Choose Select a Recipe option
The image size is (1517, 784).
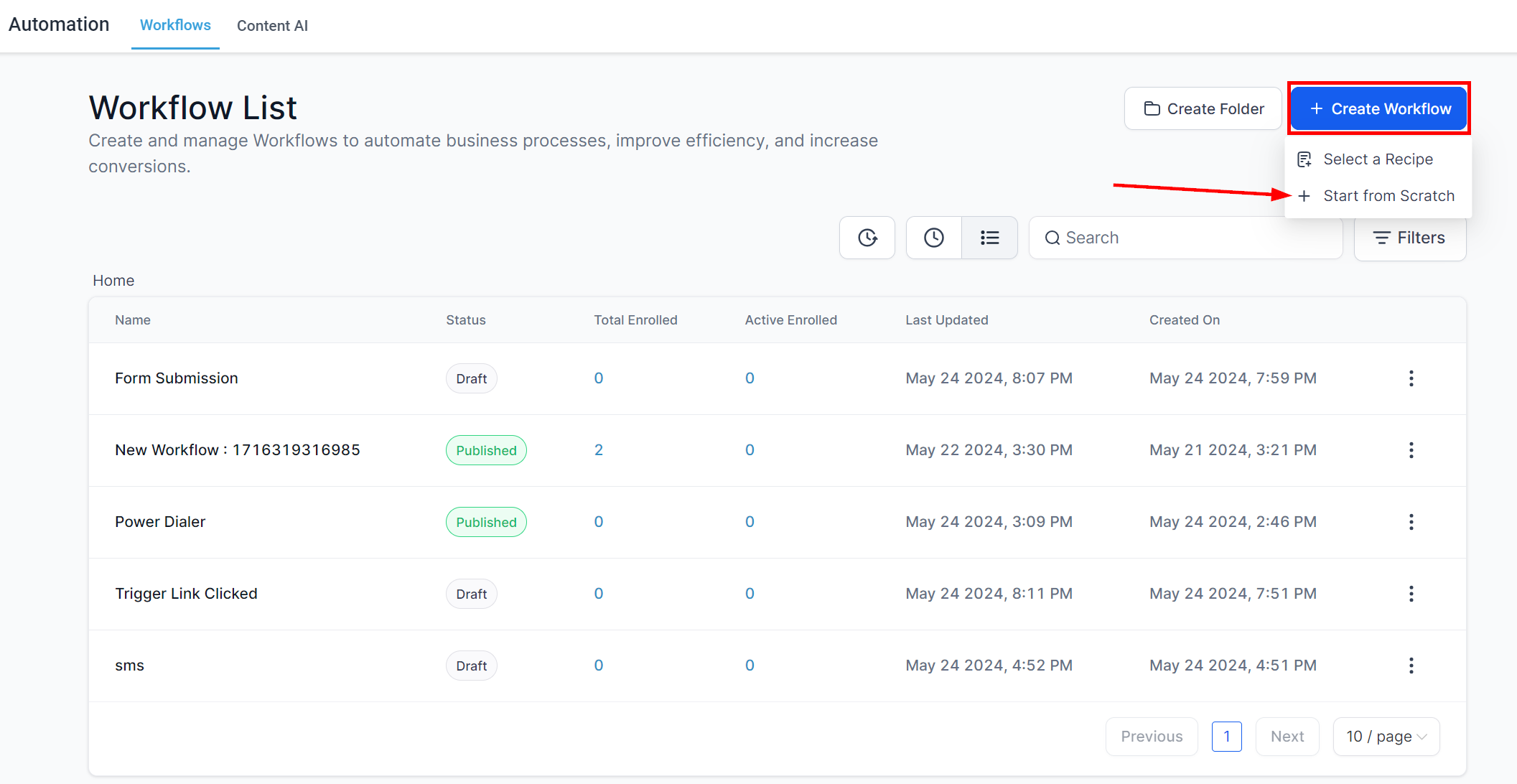pos(1377,159)
